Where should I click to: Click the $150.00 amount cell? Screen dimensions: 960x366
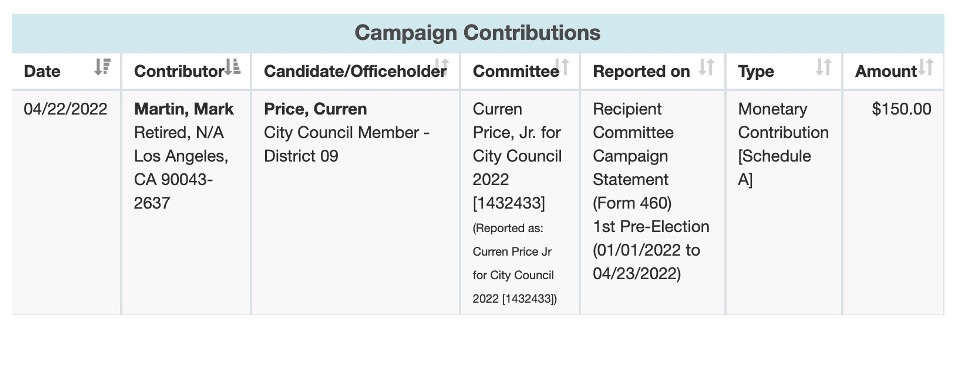click(x=901, y=110)
